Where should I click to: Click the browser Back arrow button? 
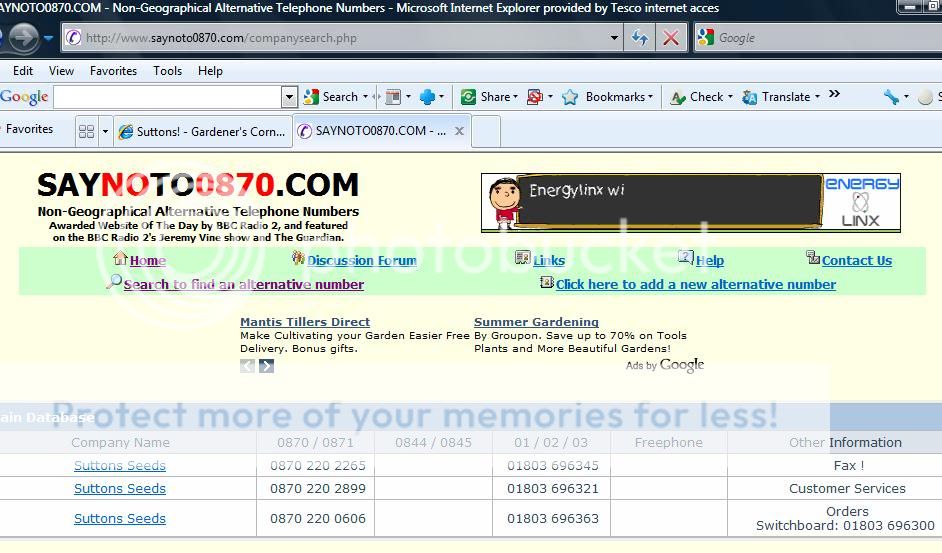[23, 38]
